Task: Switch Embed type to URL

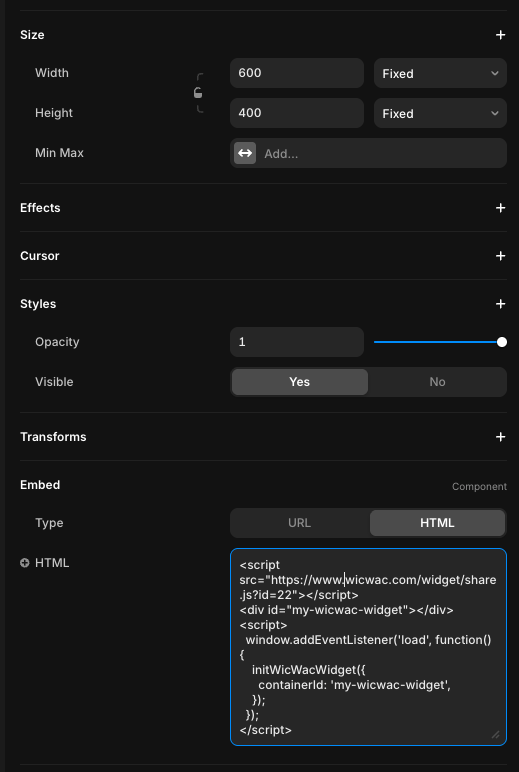Action: click(299, 523)
